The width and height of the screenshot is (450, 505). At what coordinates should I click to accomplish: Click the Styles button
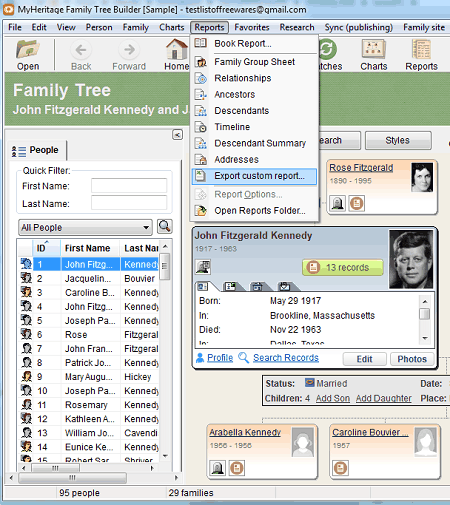tap(398, 140)
